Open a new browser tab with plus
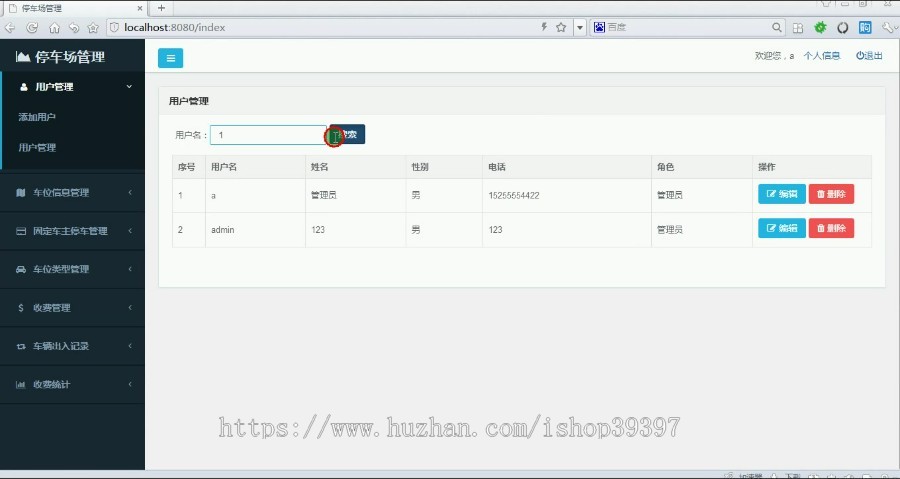Image resolution: width=900 pixels, height=479 pixels. [161, 8]
